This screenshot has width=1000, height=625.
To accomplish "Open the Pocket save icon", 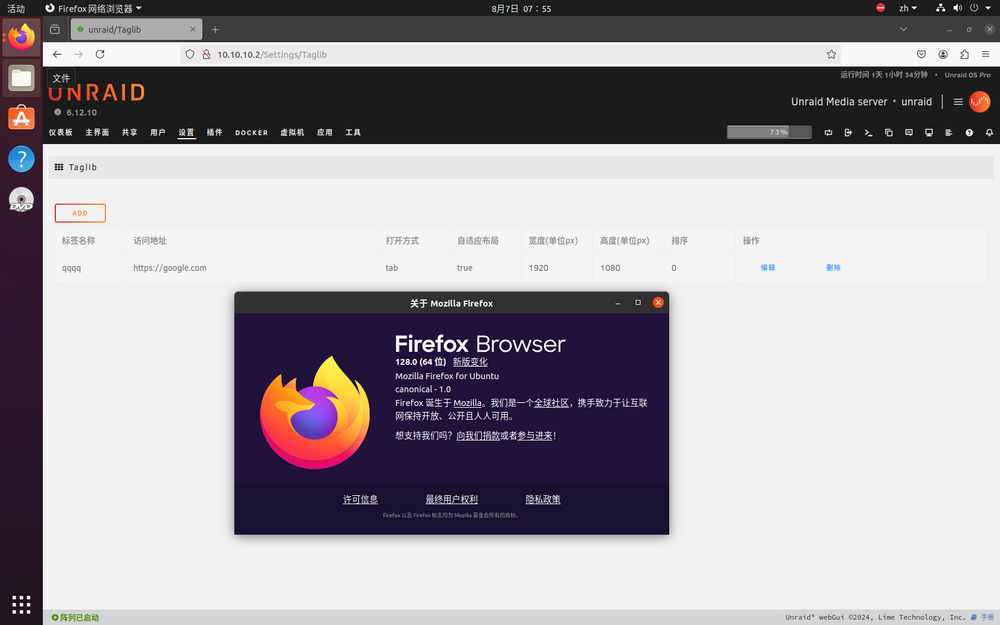I will click(x=922, y=54).
